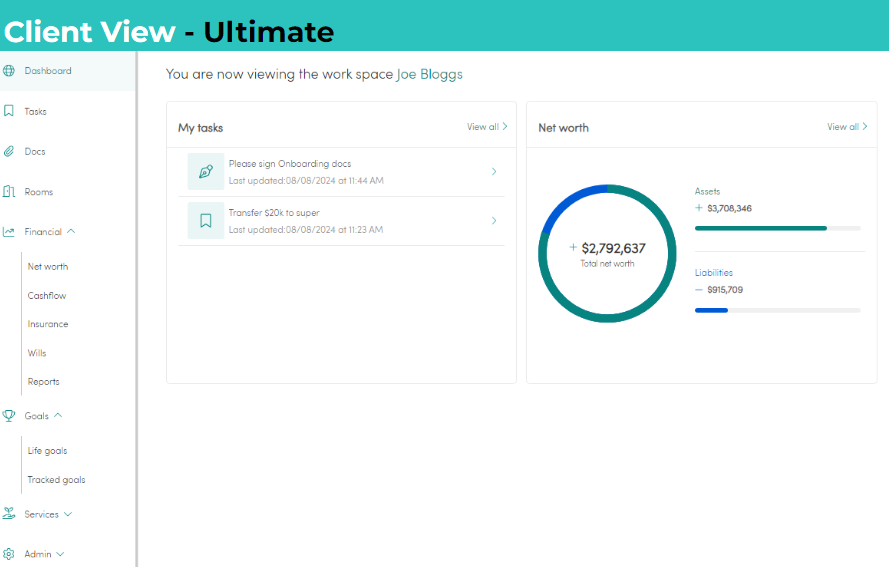Click pen icon beside Onboarding docs task

206,171
